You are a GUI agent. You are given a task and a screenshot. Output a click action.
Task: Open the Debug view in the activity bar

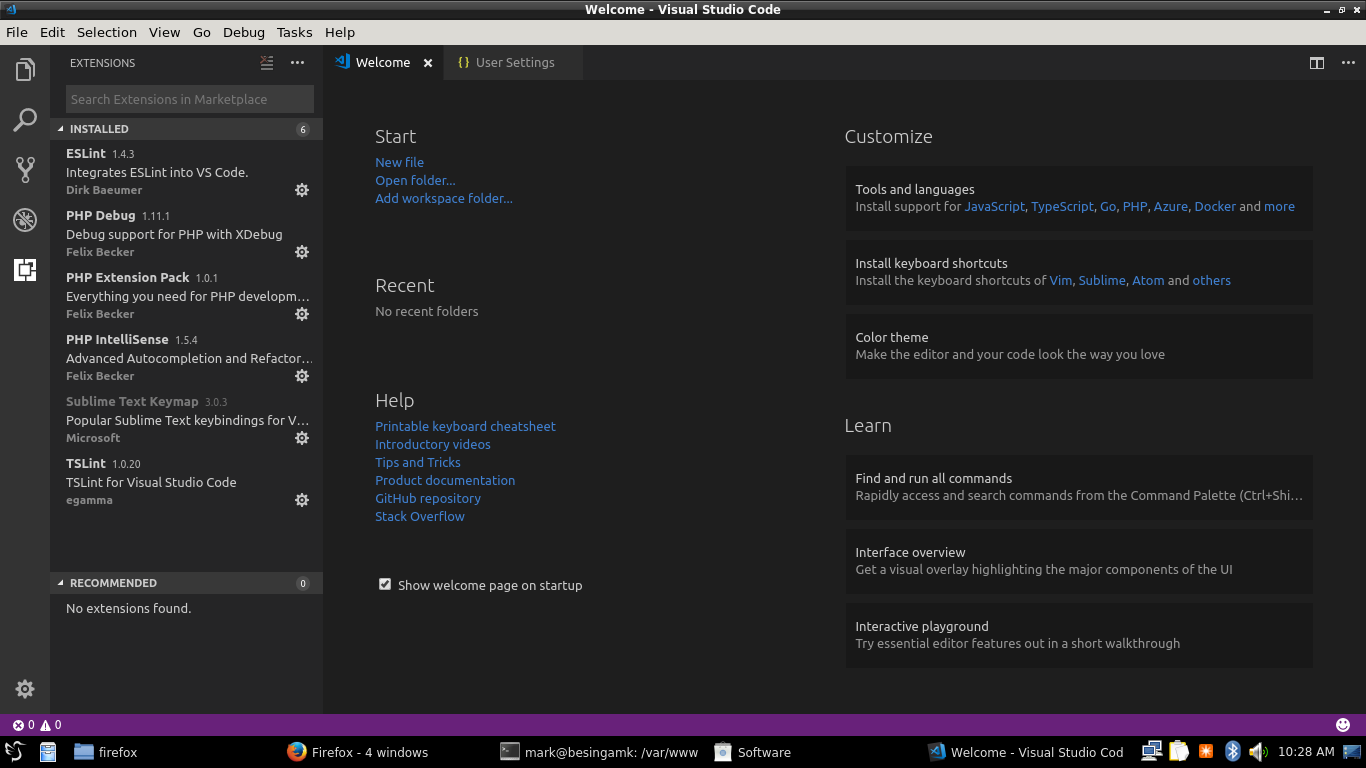click(x=25, y=220)
